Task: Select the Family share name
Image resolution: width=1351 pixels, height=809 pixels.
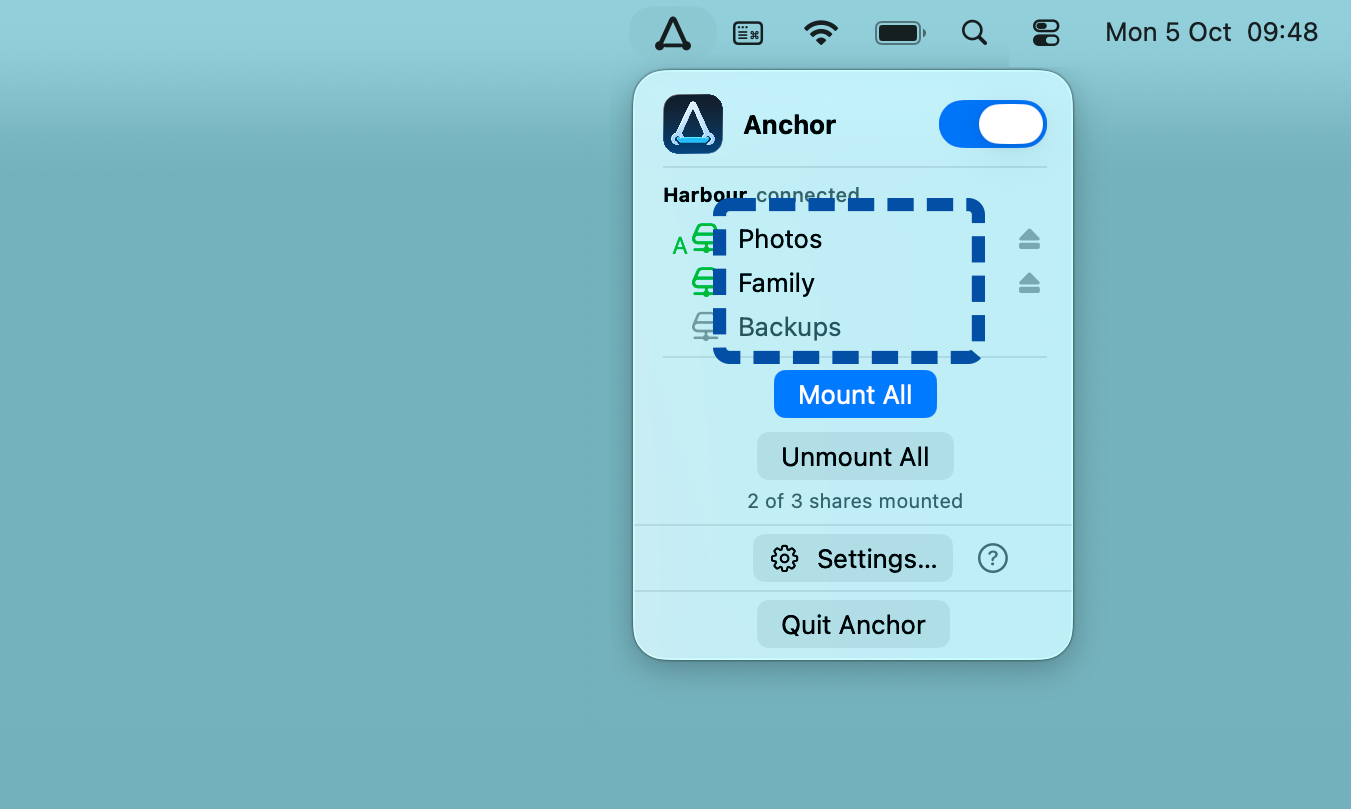Action: coord(776,283)
